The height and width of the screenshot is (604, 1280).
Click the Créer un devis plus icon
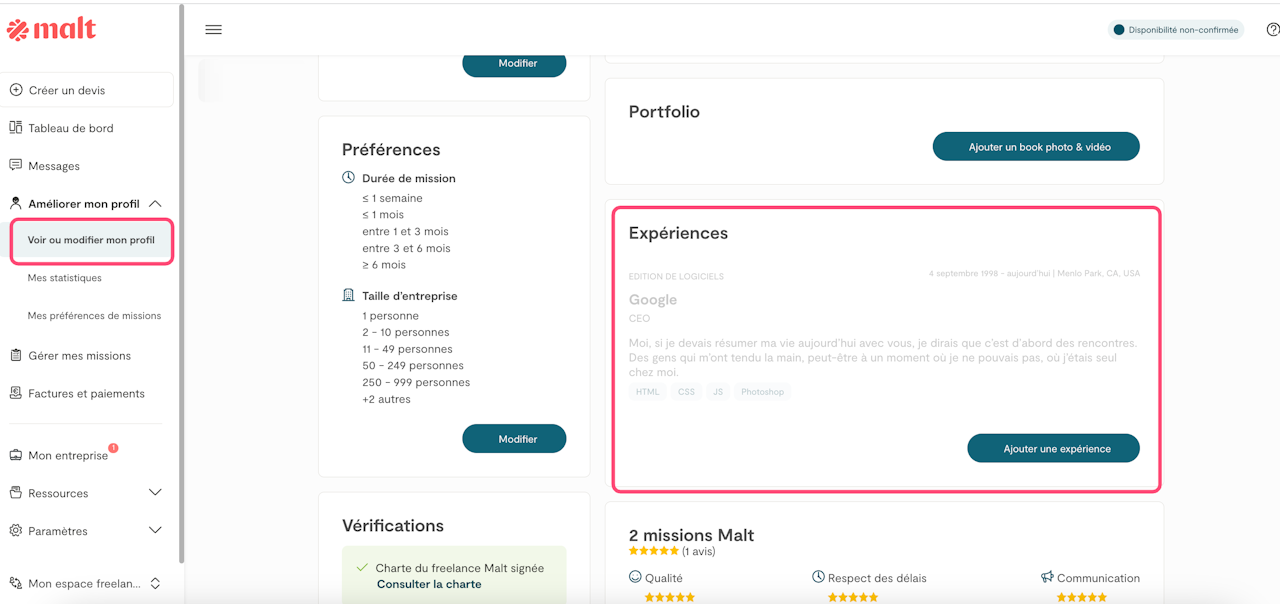16,90
